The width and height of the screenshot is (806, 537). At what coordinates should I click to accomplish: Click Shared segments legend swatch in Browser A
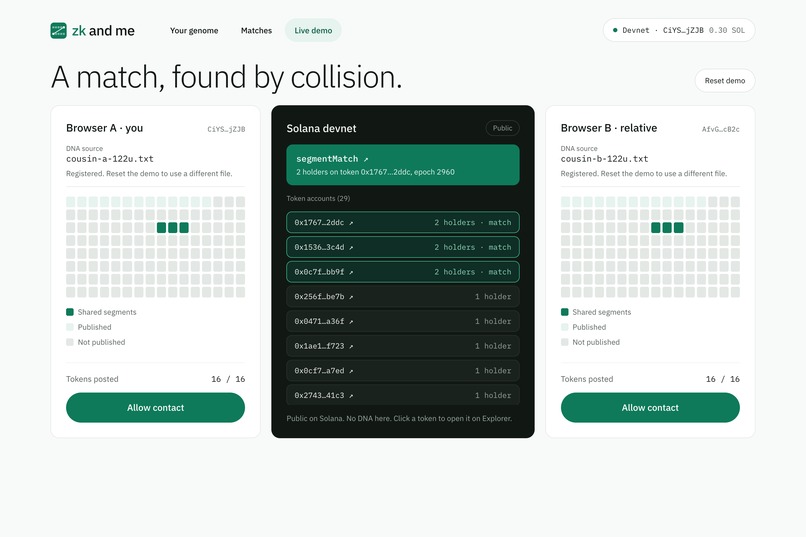pos(70,312)
